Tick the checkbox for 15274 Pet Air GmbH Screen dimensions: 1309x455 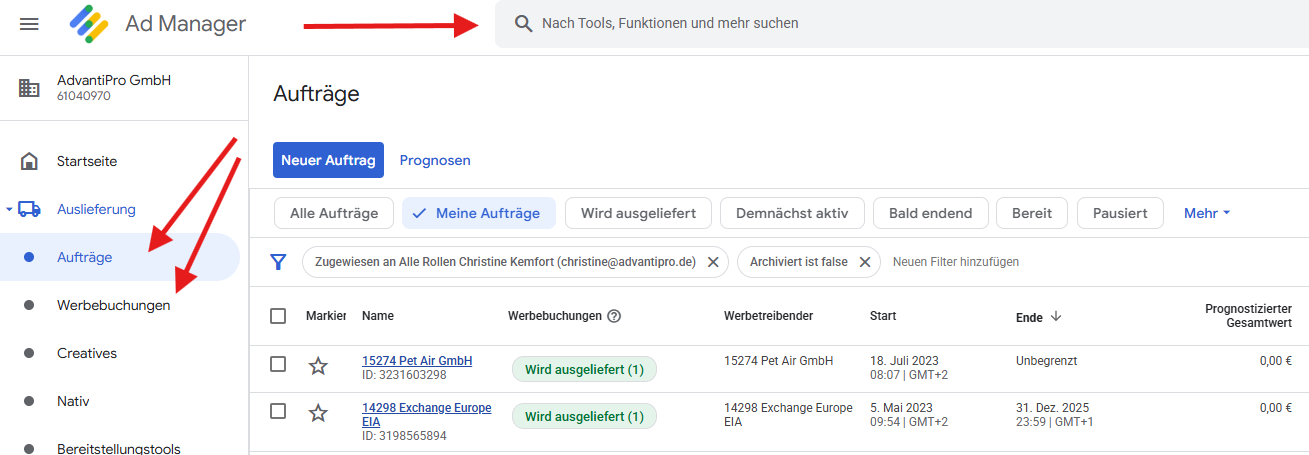pyautogui.click(x=278, y=364)
